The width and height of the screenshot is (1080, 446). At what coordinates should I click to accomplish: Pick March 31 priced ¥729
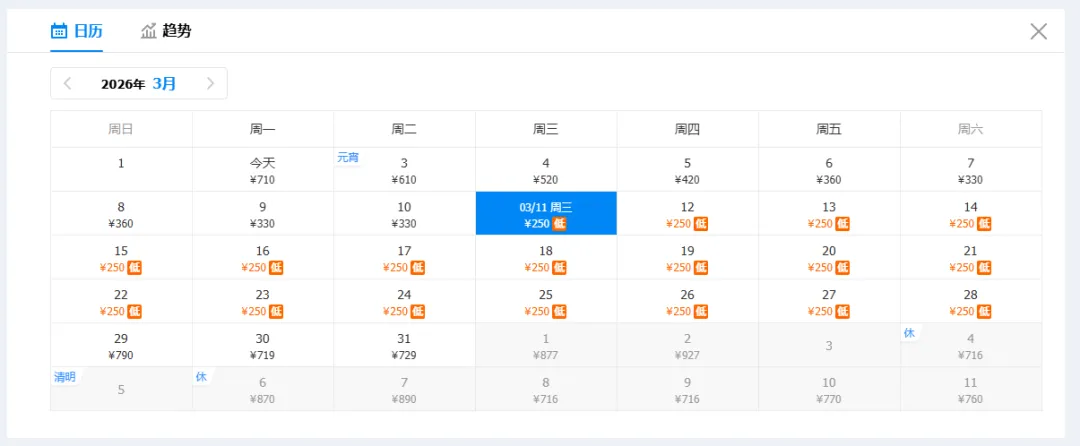pyautogui.click(x=404, y=346)
